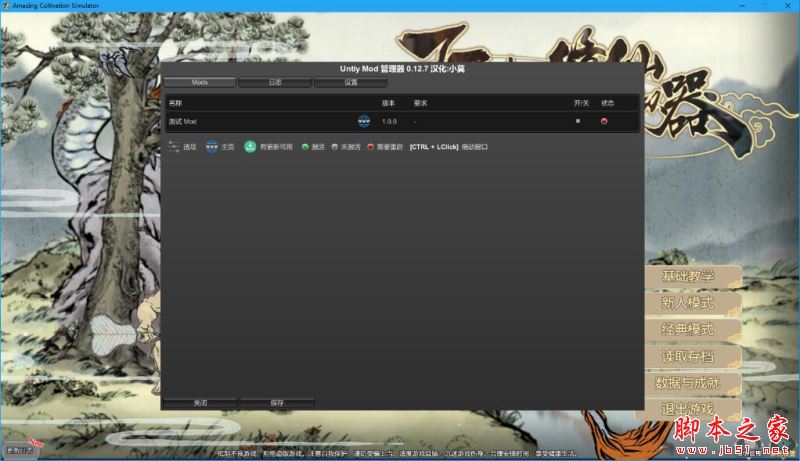The height and width of the screenshot is (461, 800).
Task: Click the Amazing Cultivation Simulator window icon
Action: (6, 6)
